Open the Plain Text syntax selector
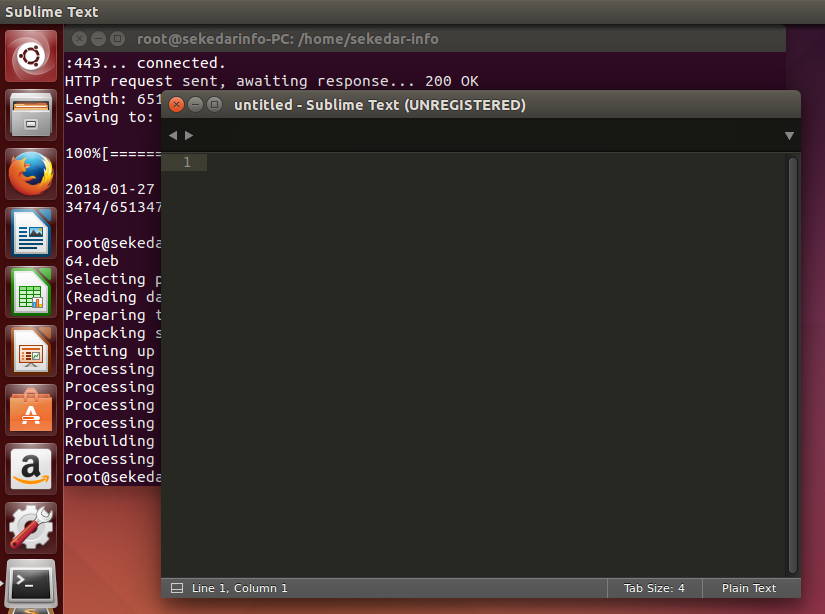The height and width of the screenshot is (614, 825). 751,588
